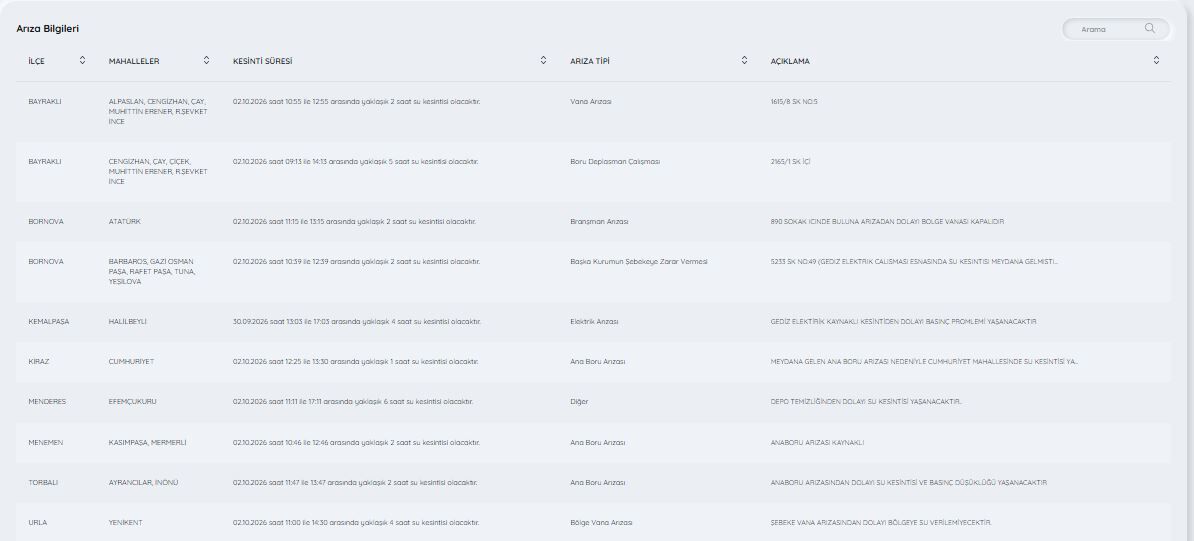
Task: Click the 30.09.2026 outage duration cell
Action: point(357,322)
